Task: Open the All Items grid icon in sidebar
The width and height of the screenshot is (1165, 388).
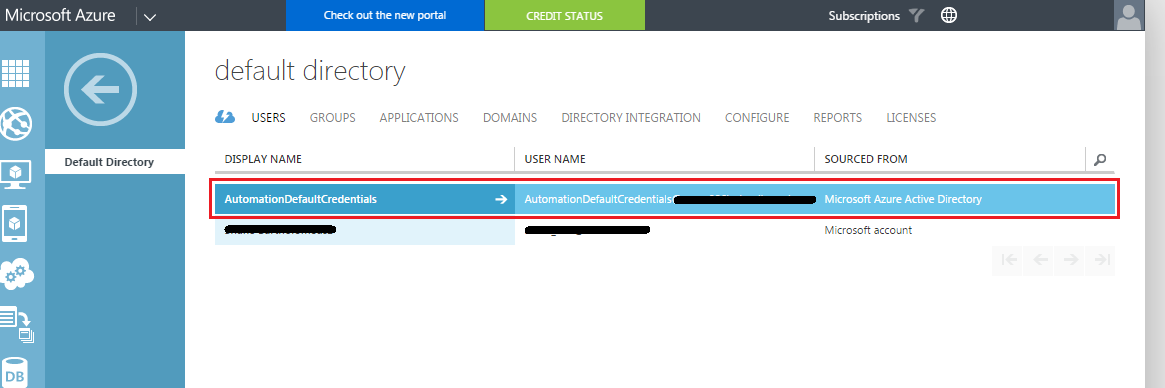Action: (x=16, y=72)
